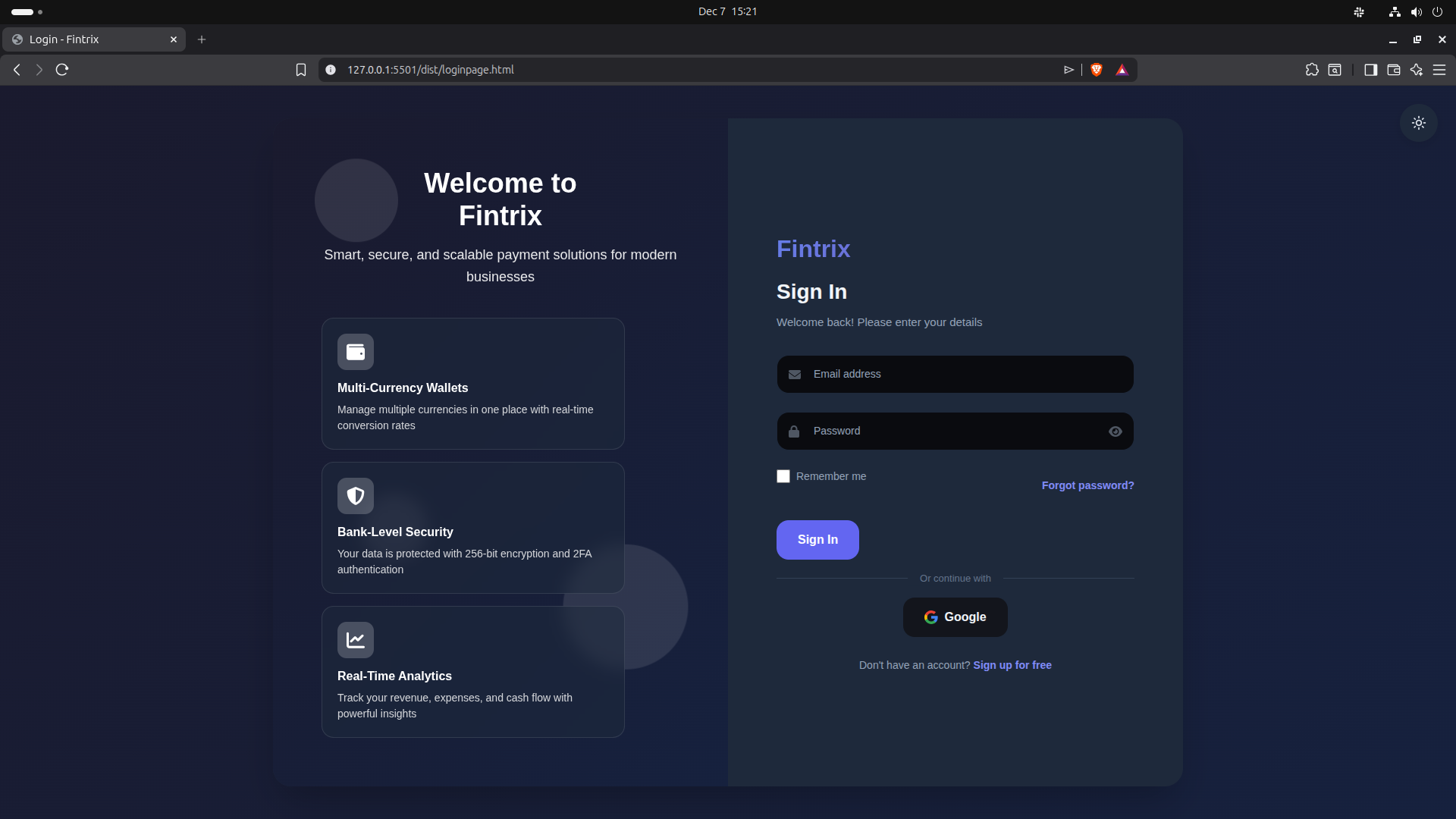Open the system tray status menu
The height and width of the screenshot is (819, 1456).
[1417, 11]
